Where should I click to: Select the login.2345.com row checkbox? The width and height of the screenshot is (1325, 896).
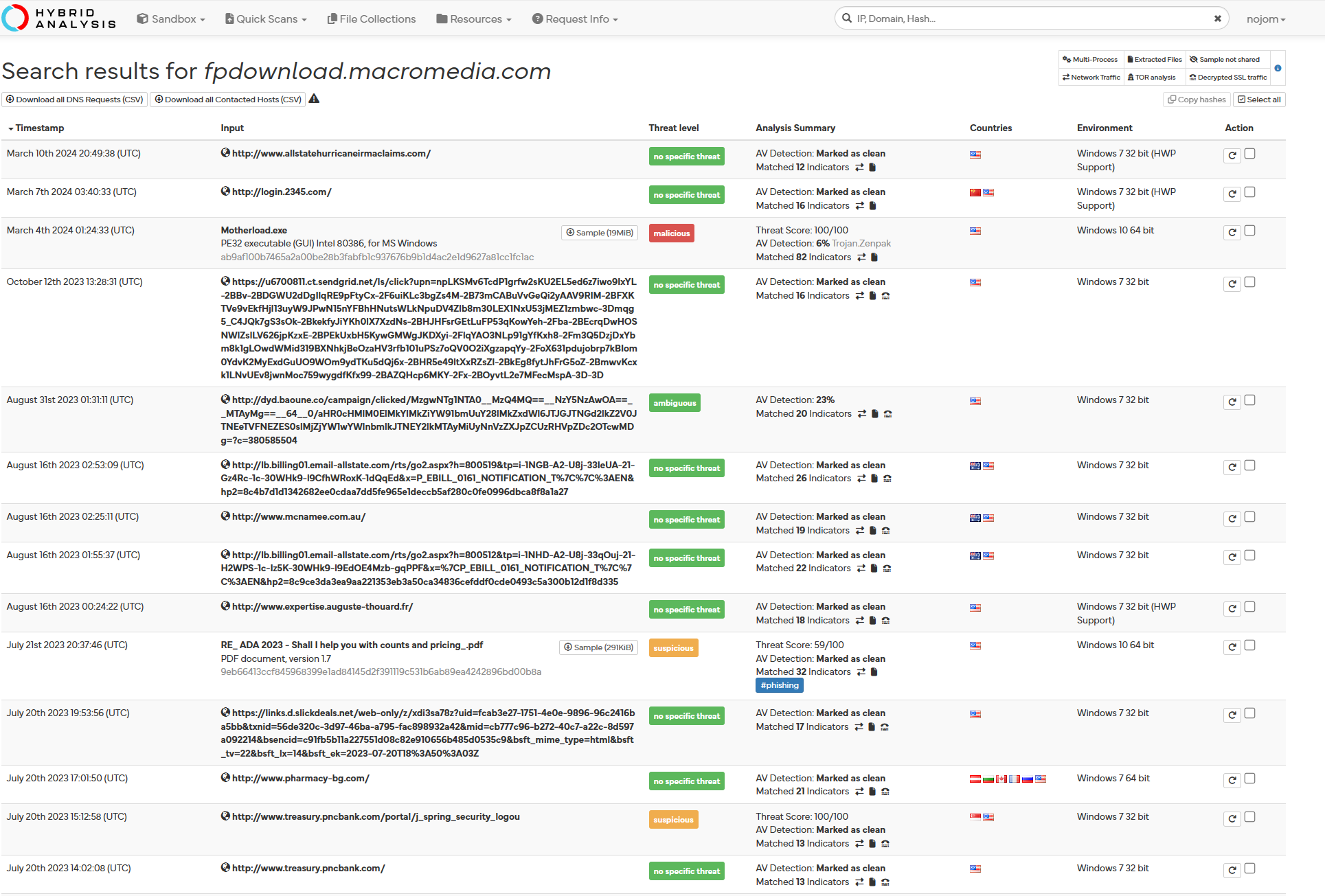coord(1250,192)
